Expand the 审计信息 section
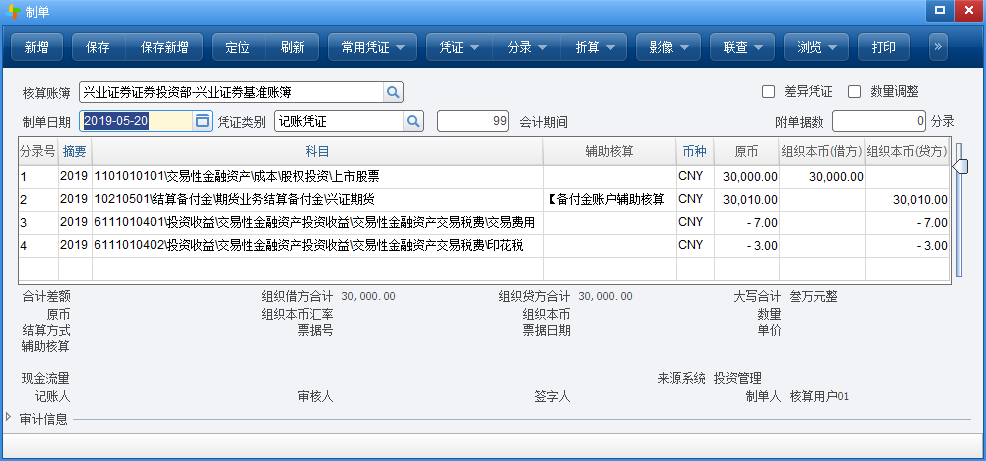The width and height of the screenshot is (986, 461). click(10, 418)
